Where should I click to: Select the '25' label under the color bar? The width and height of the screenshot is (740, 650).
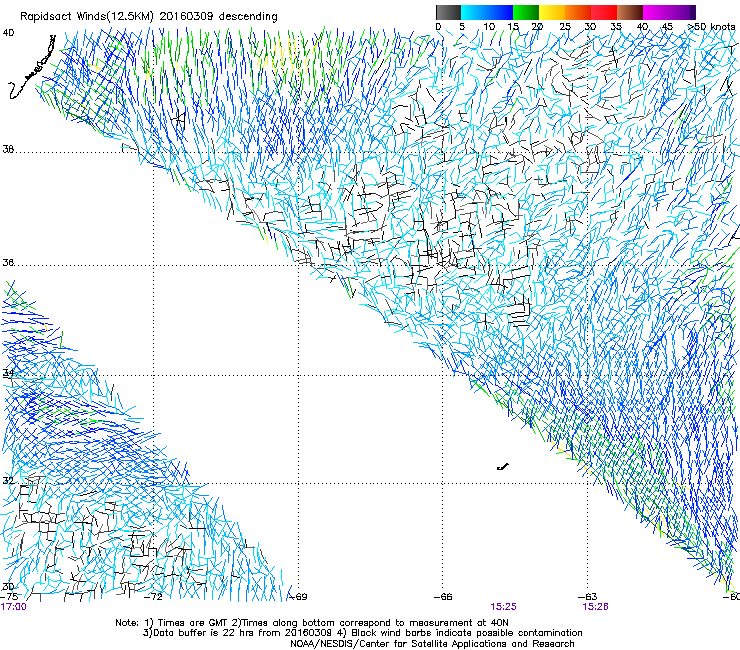coord(565,27)
